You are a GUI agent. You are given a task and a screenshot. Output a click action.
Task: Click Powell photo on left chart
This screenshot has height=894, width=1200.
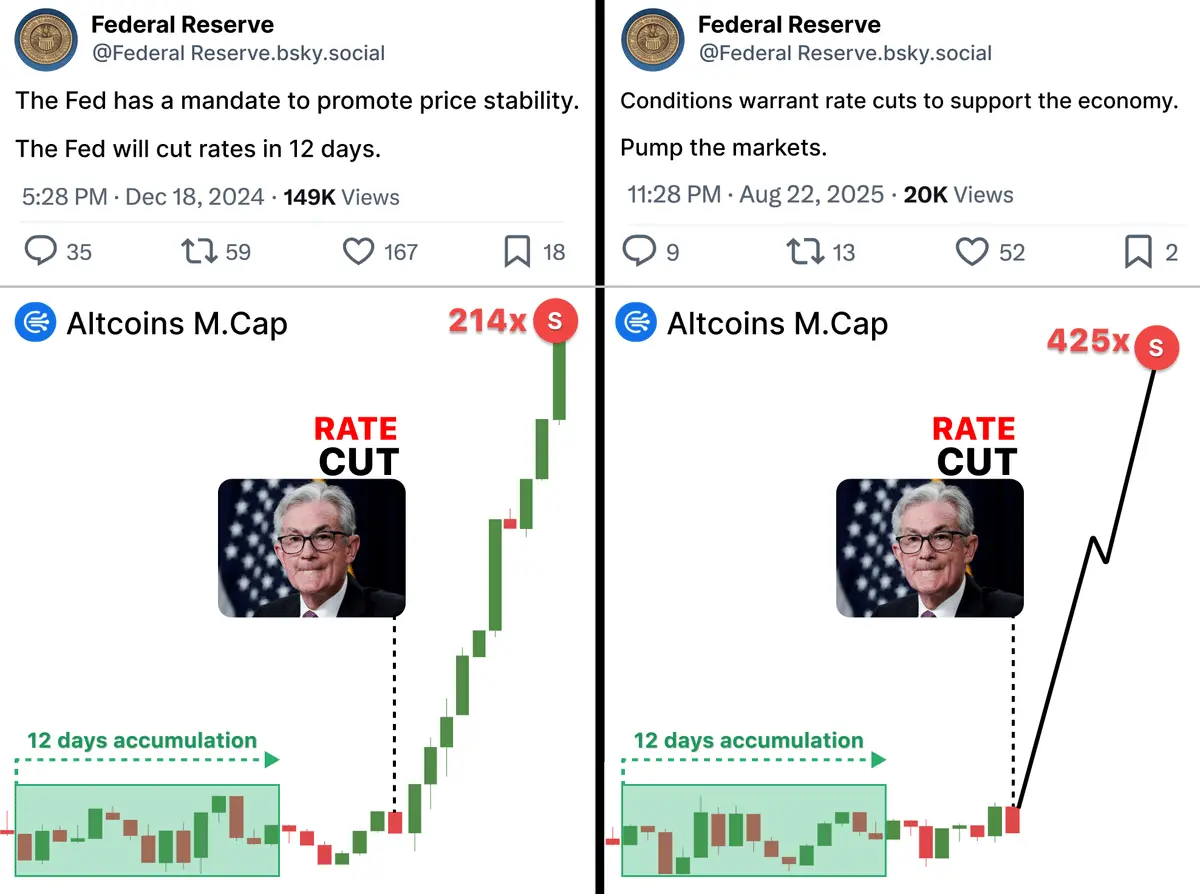pos(312,548)
